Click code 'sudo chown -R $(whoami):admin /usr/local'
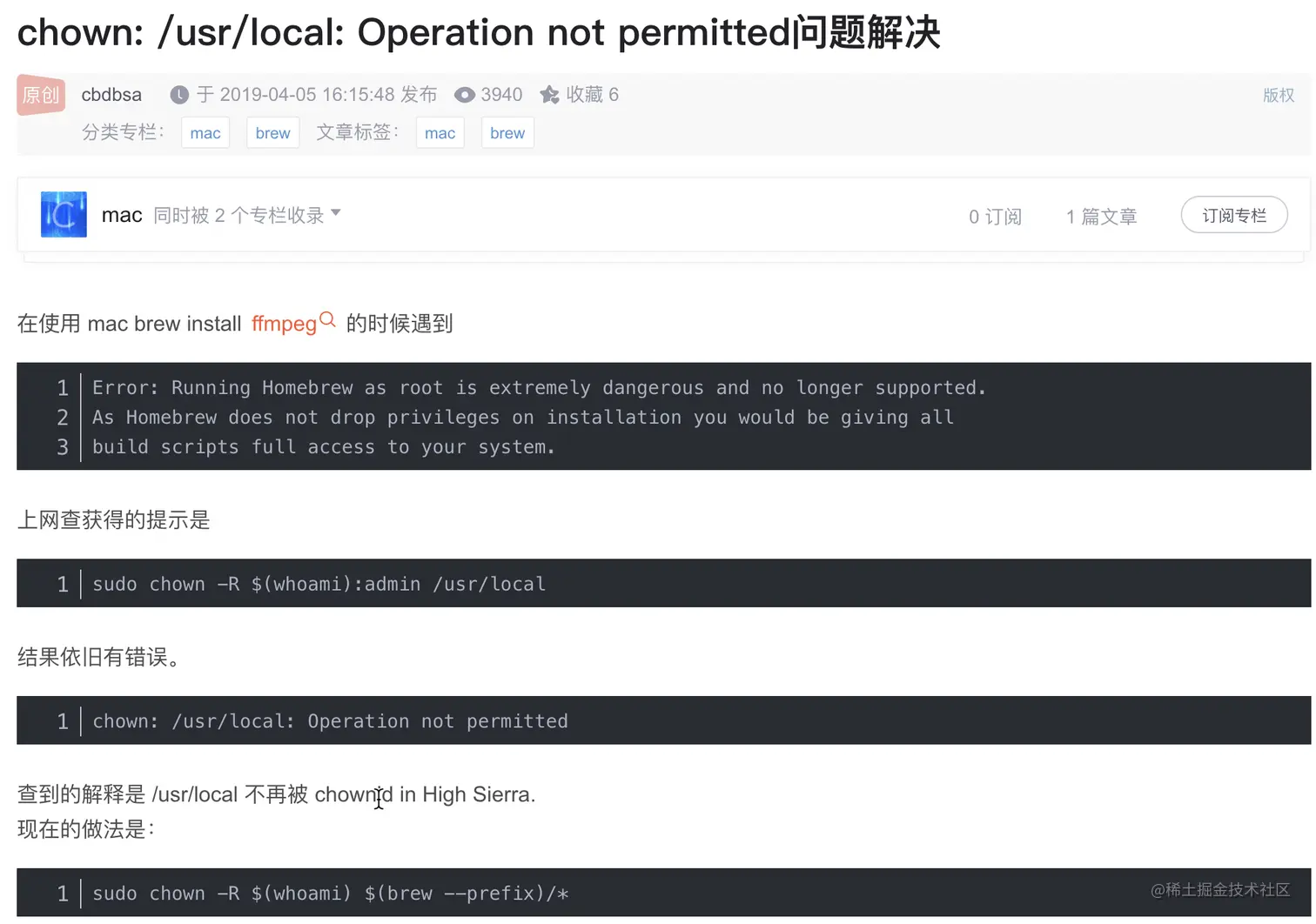The height and width of the screenshot is (924, 1316). (x=319, y=584)
